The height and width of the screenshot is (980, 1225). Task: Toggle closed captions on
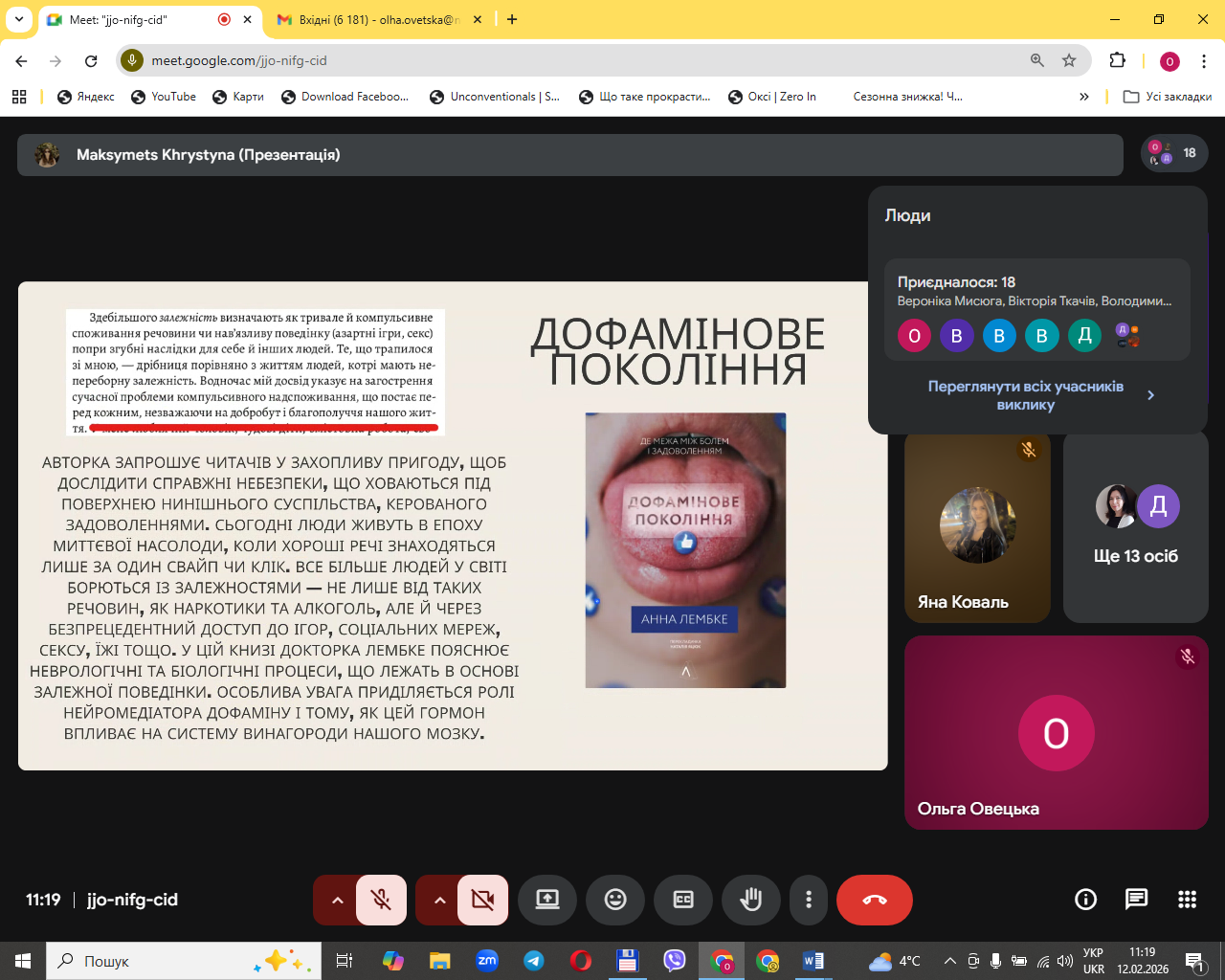(x=683, y=900)
